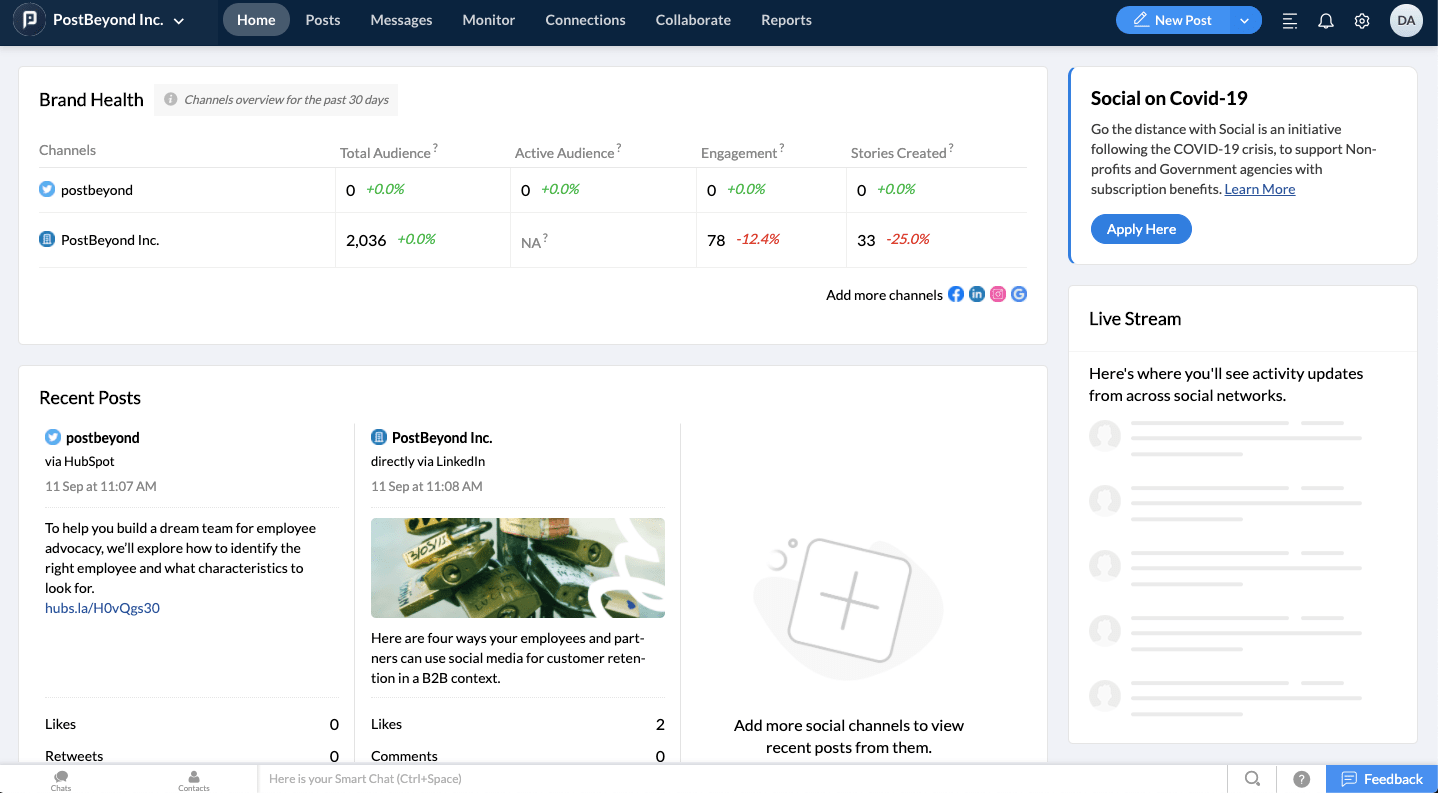The image size is (1438, 793).
Task: Open the publishing queue list icon
Action: pos(1290,21)
